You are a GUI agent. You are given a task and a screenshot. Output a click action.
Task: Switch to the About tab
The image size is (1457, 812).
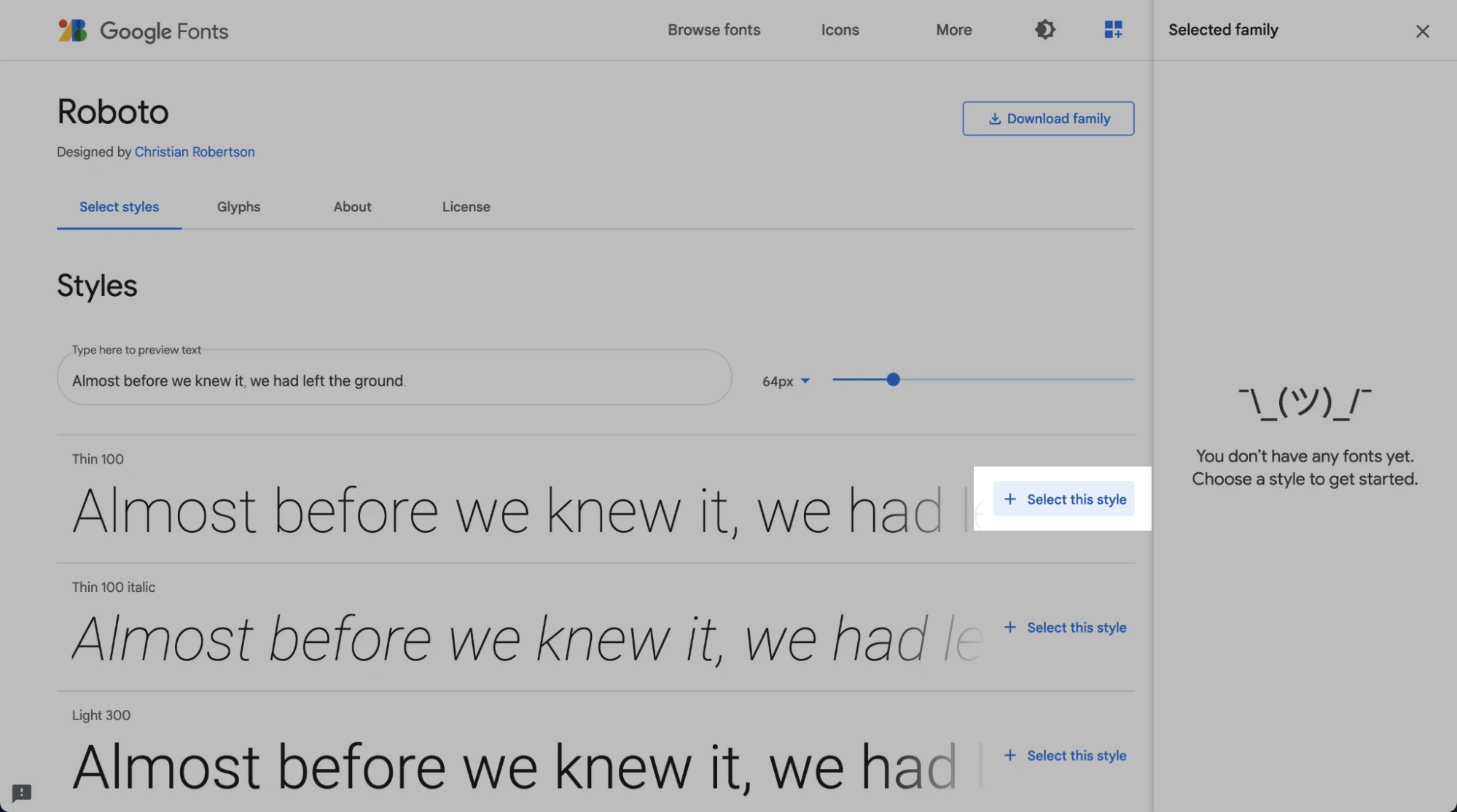(352, 207)
